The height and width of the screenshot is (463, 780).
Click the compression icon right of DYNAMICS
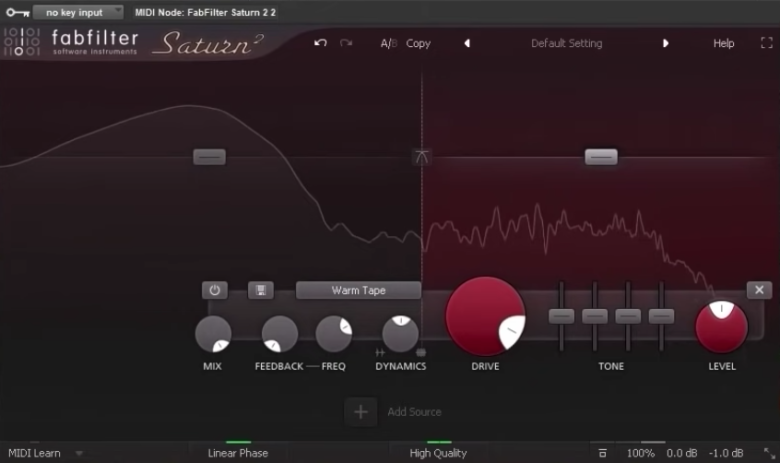coord(421,353)
